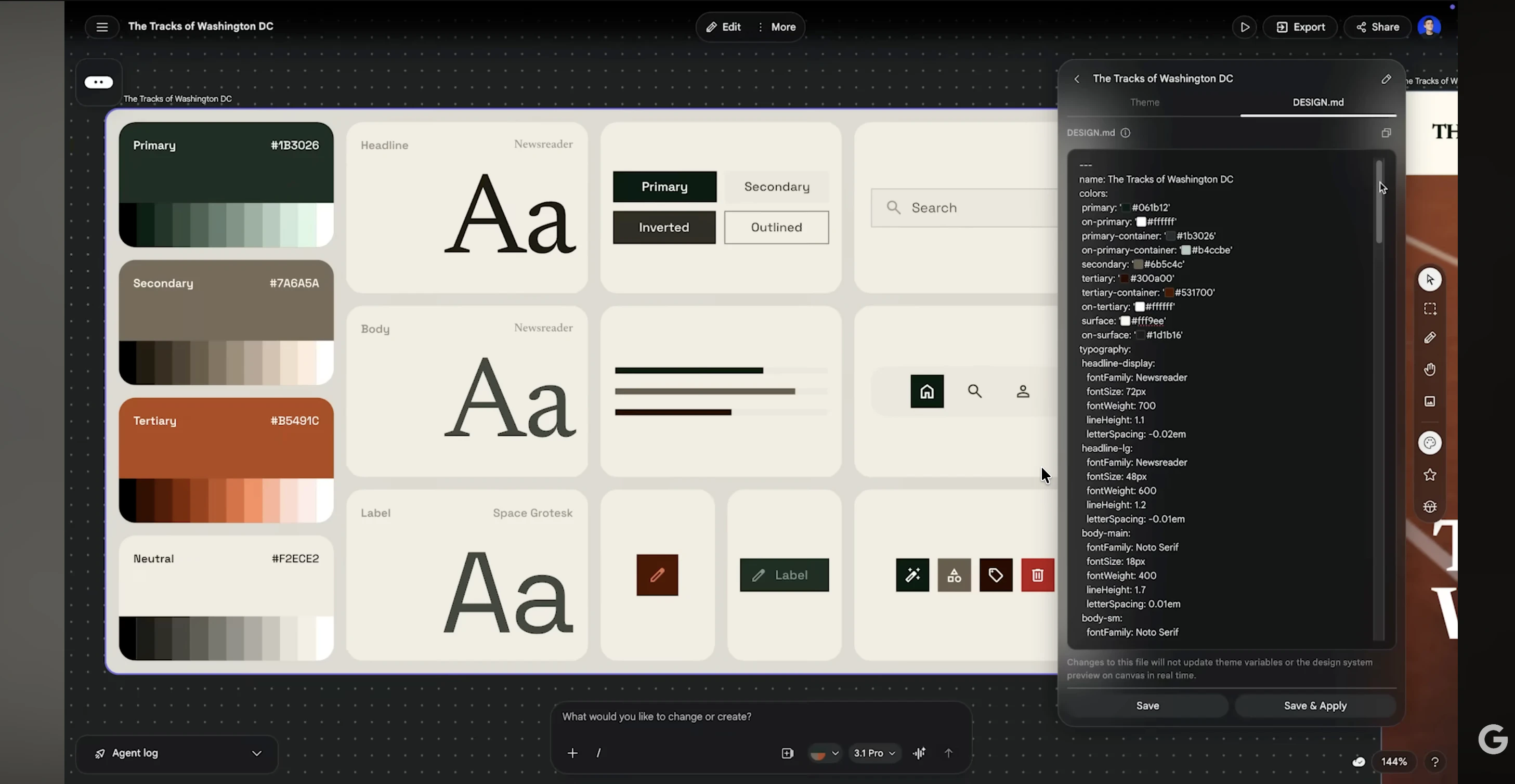Click the ellipsis button above the design system frame

(99, 82)
